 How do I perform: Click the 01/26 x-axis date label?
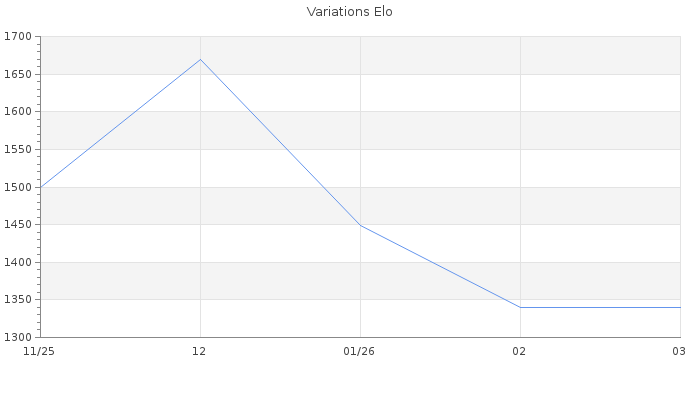tap(359, 351)
